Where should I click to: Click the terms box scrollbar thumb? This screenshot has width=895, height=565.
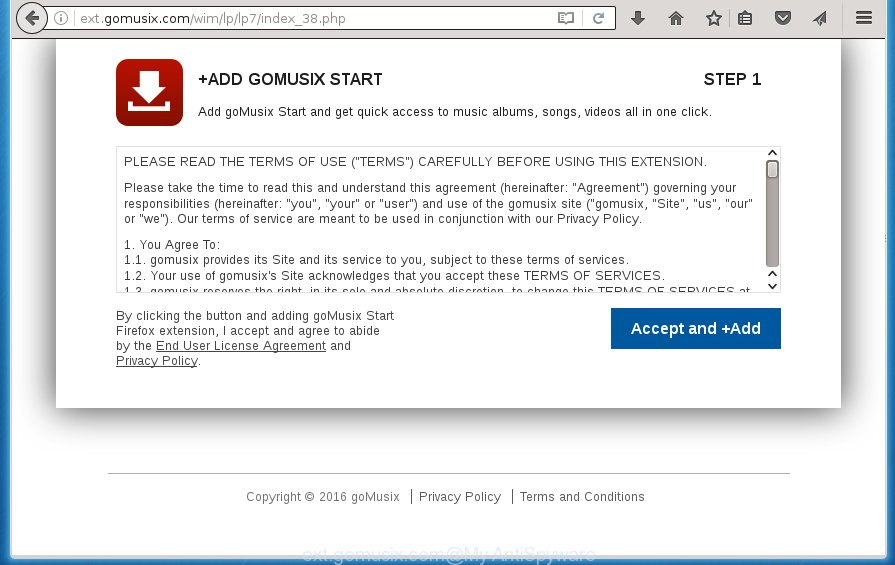[772, 170]
